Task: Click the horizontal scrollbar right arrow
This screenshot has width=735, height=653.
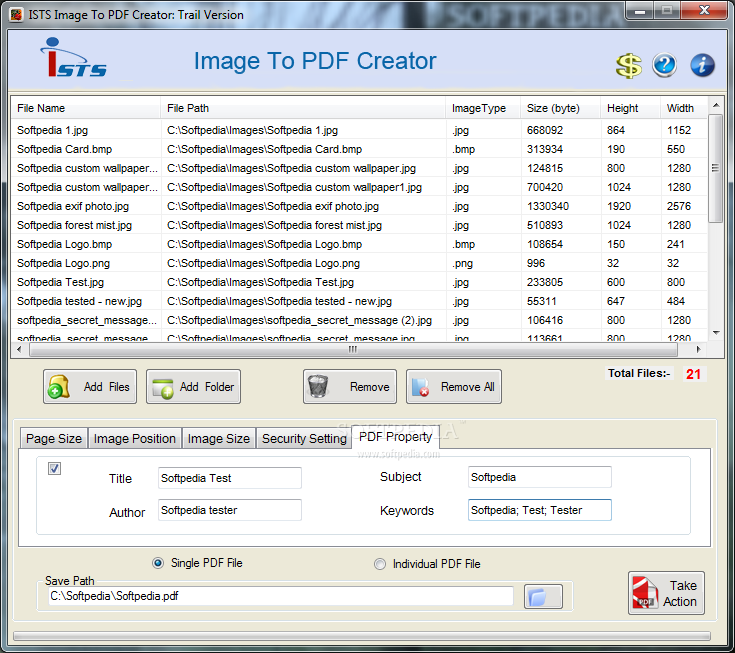Action: 698,349
